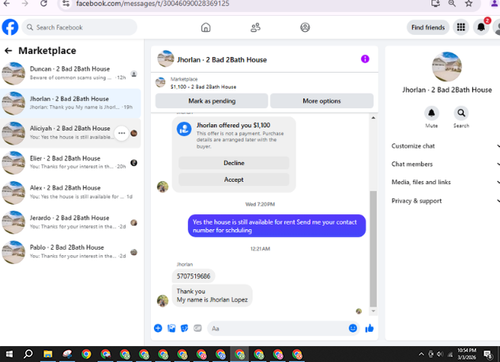Expand Privacy & support section
Image resolution: width=500 pixels, height=362 pixels.
click(445, 201)
